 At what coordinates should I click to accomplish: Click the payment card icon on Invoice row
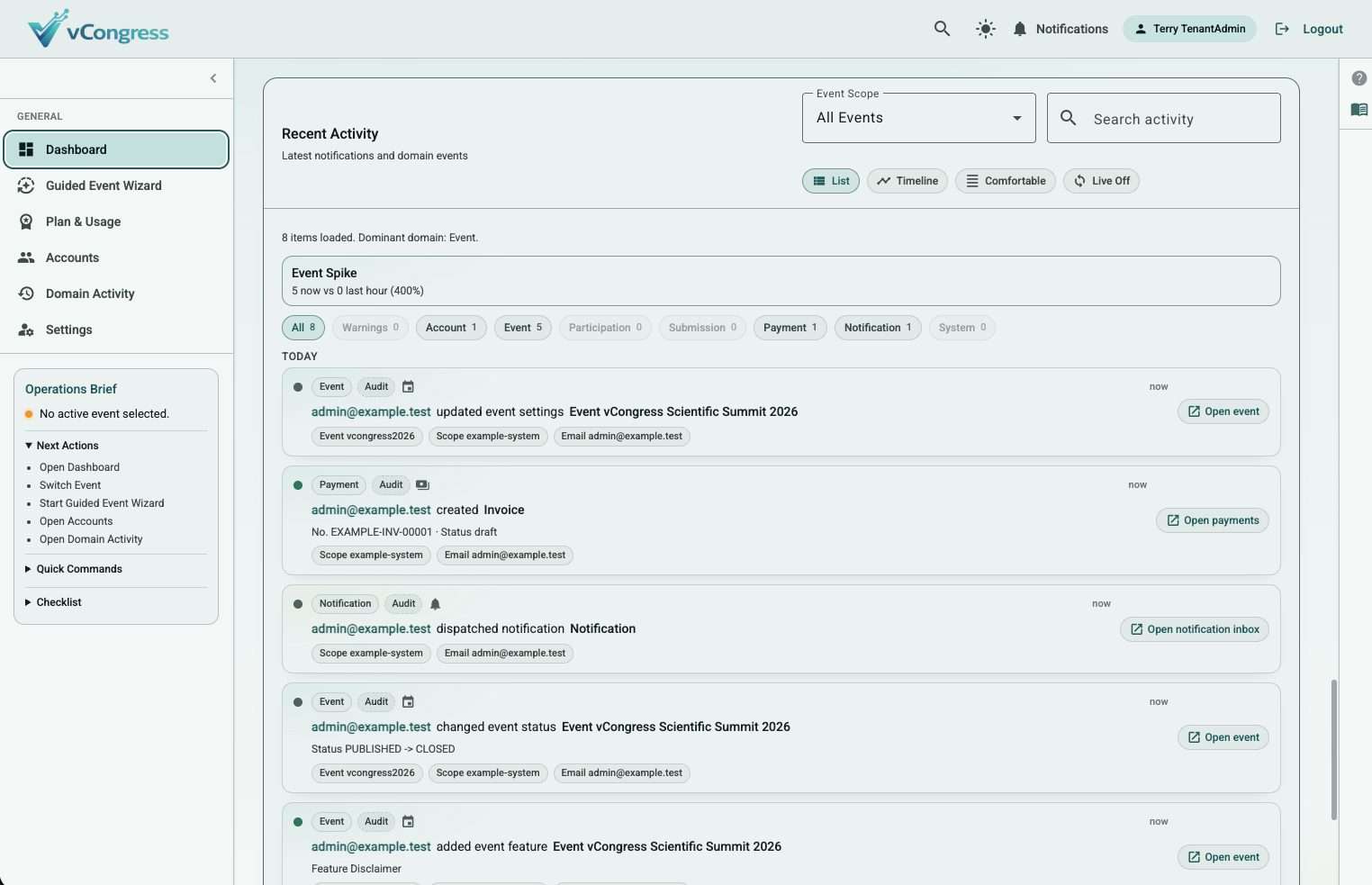click(422, 485)
